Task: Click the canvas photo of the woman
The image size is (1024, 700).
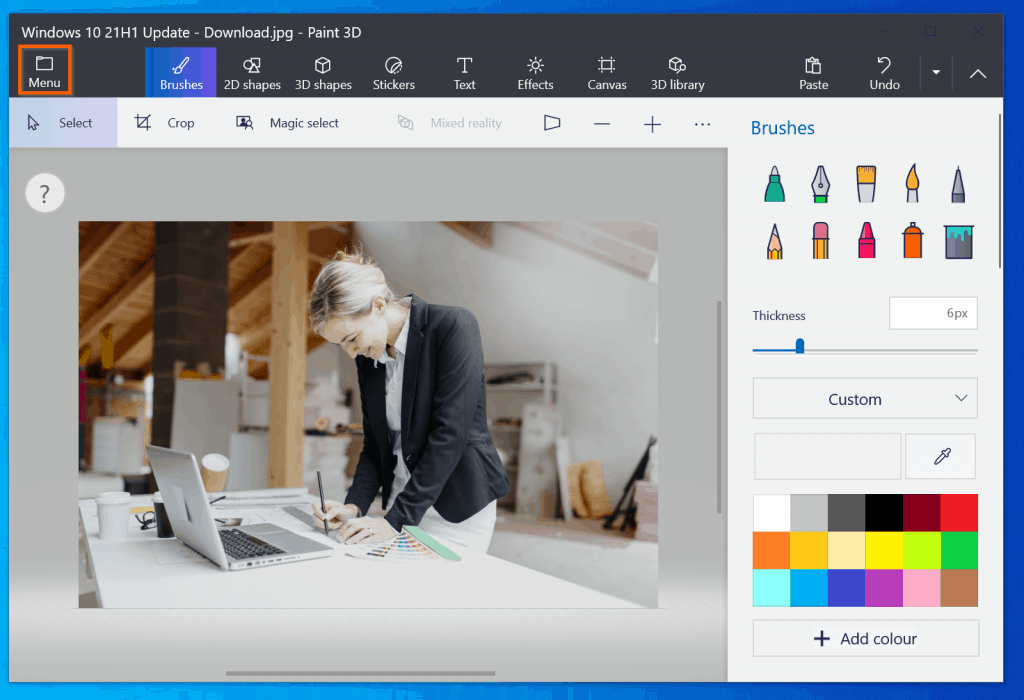Action: [x=368, y=415]
